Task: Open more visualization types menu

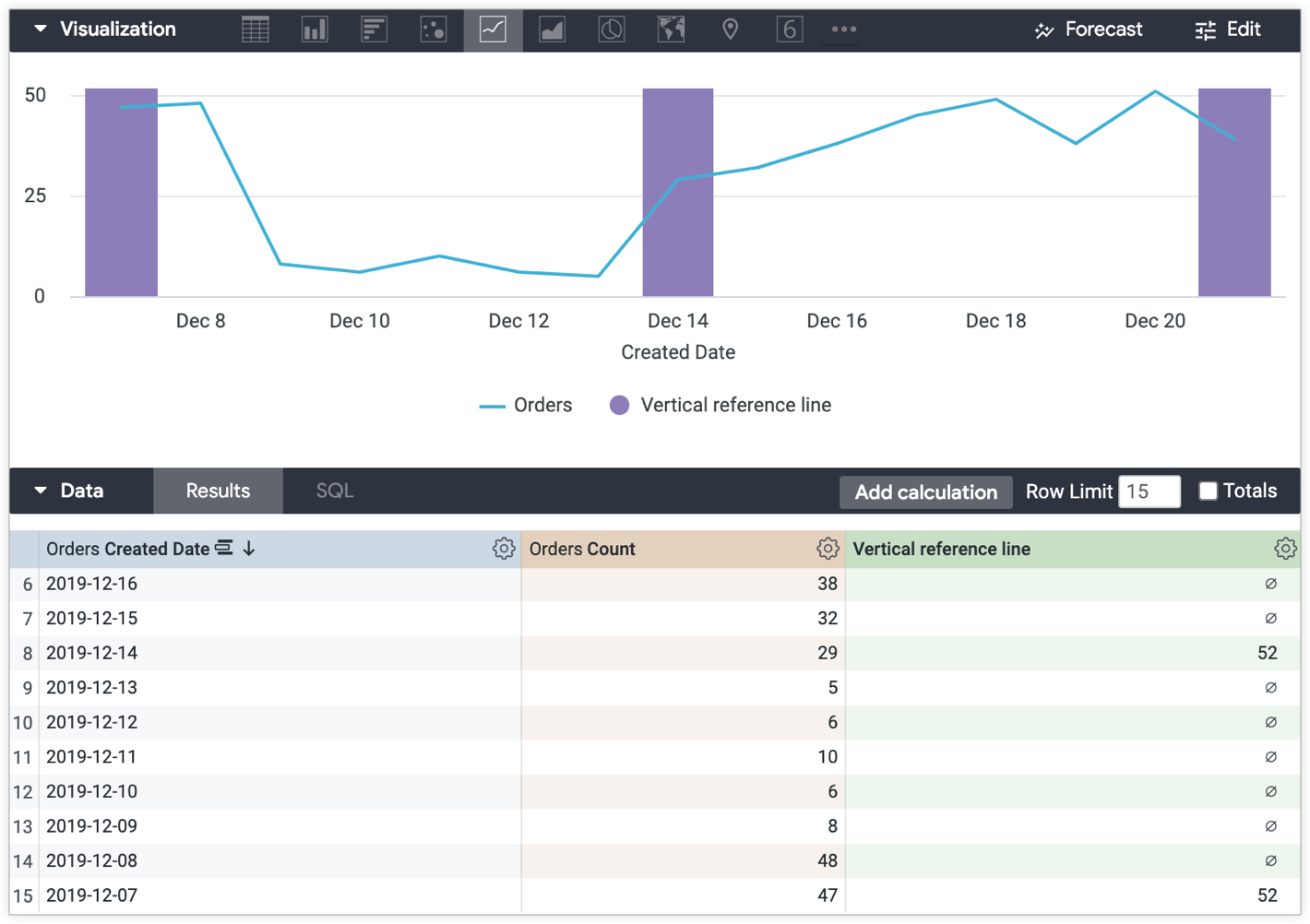Action: (x=843, y=30)
